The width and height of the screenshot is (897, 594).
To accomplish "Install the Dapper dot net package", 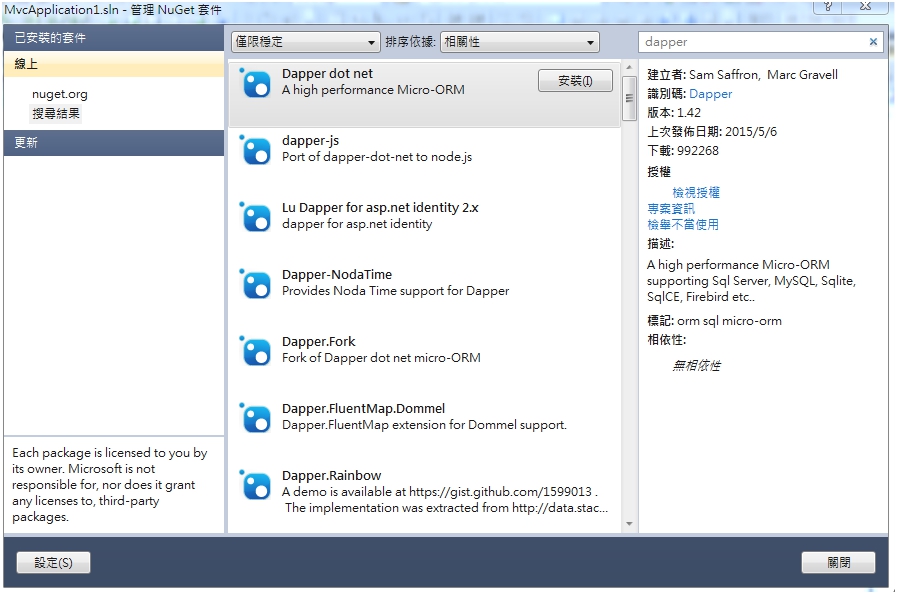I will click(575, 81).
